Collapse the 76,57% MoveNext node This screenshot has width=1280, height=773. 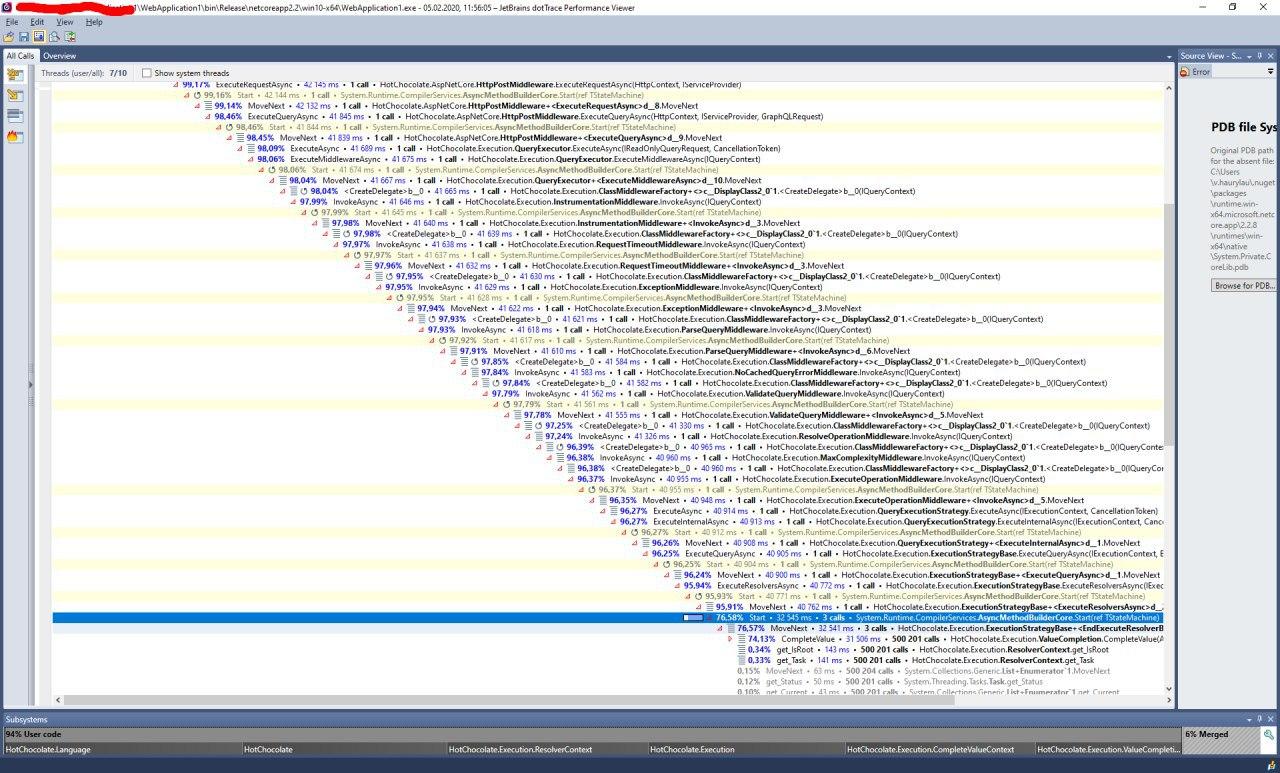click(x=720, y=628)
